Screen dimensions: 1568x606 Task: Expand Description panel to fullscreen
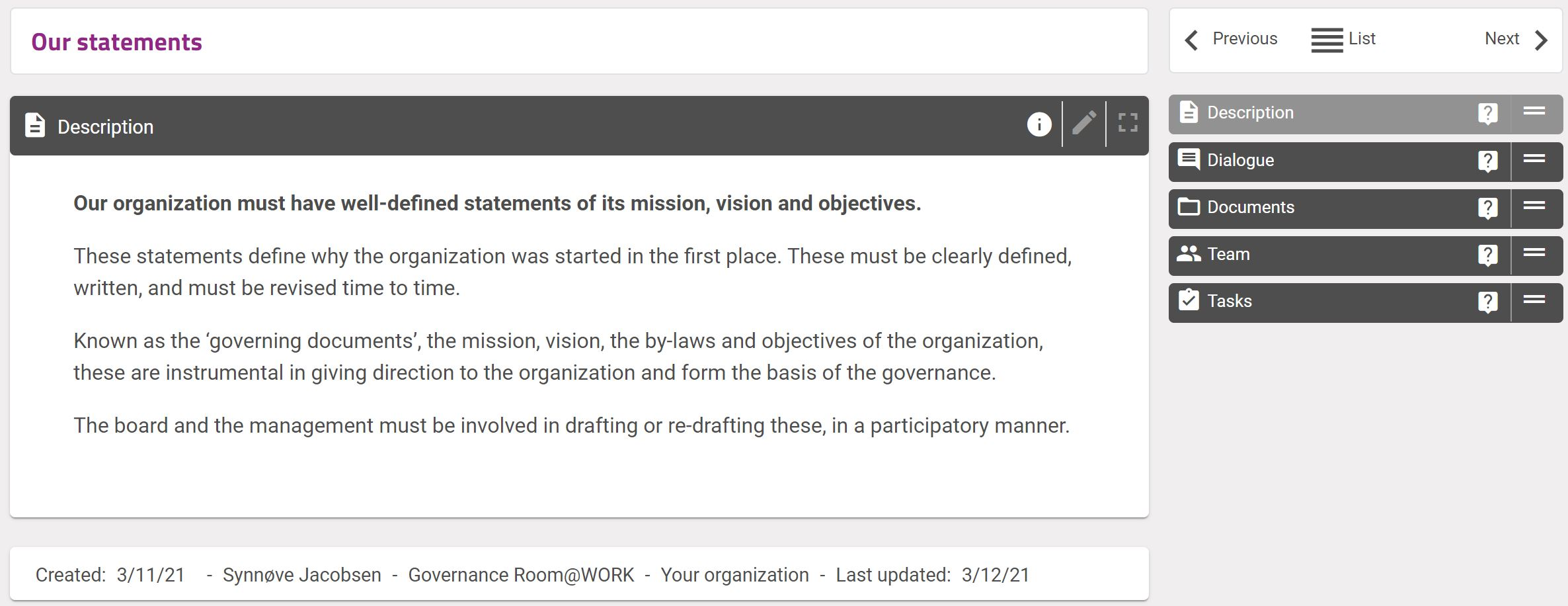pyautogui.click(x=1128, y=123)
